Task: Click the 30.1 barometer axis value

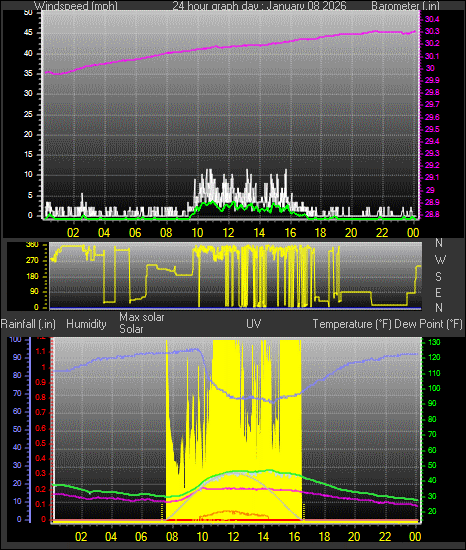Action: 432,56
